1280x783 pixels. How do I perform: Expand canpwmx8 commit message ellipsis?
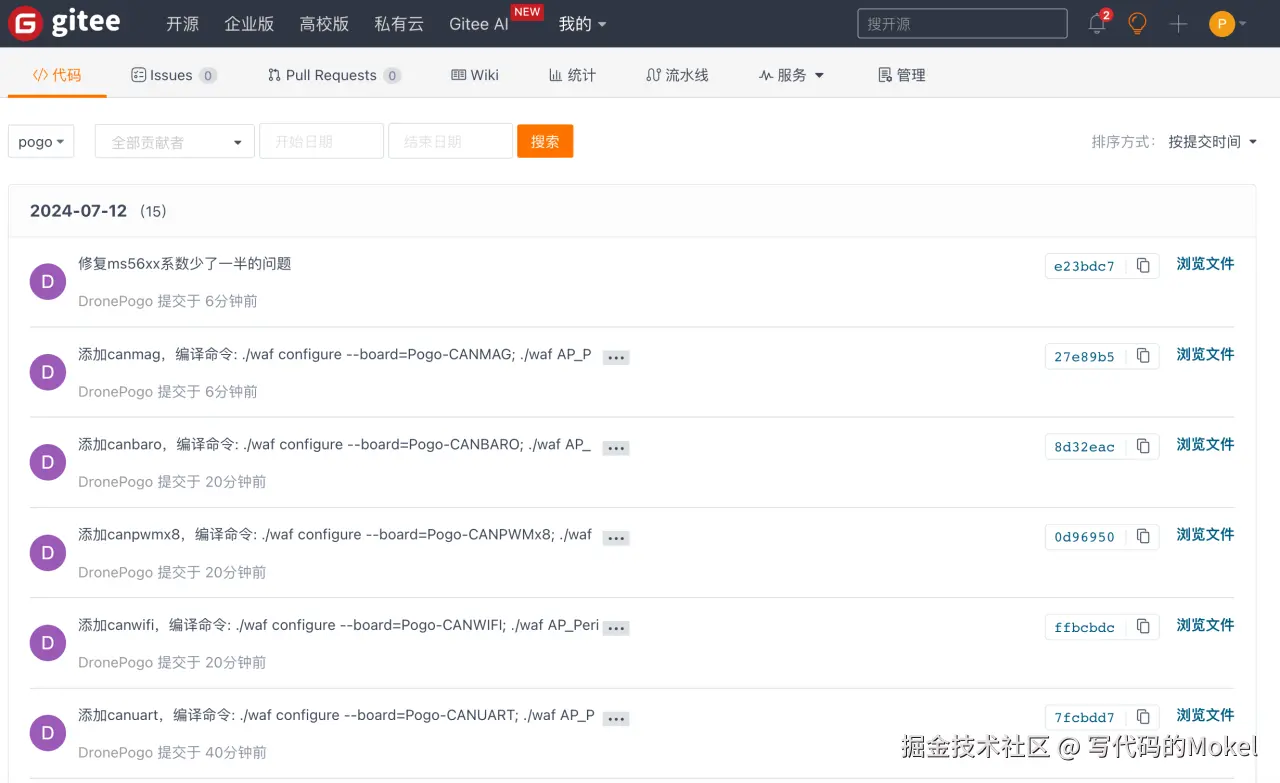pyautogui.click(x=616, y=538)
